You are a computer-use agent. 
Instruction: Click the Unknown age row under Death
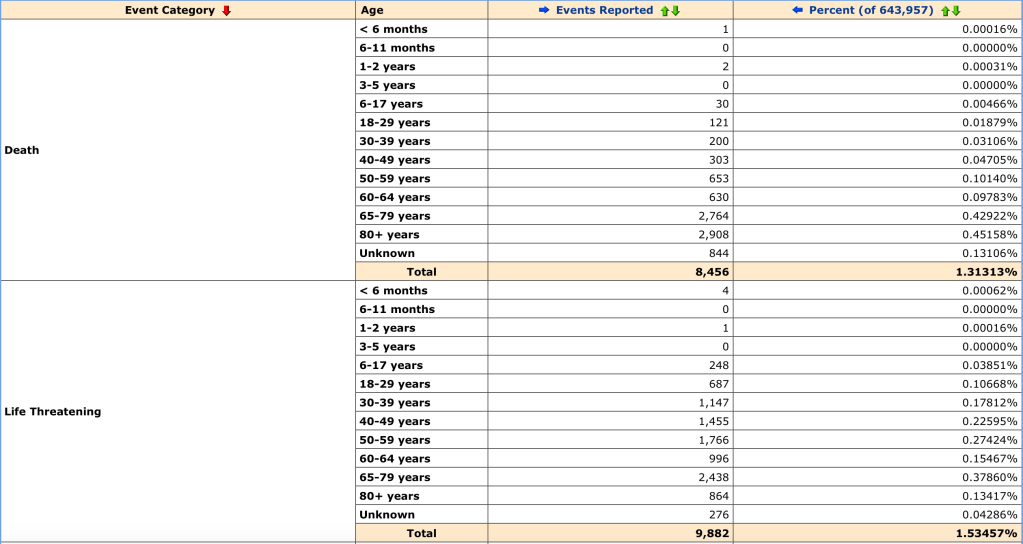point(386,254)
